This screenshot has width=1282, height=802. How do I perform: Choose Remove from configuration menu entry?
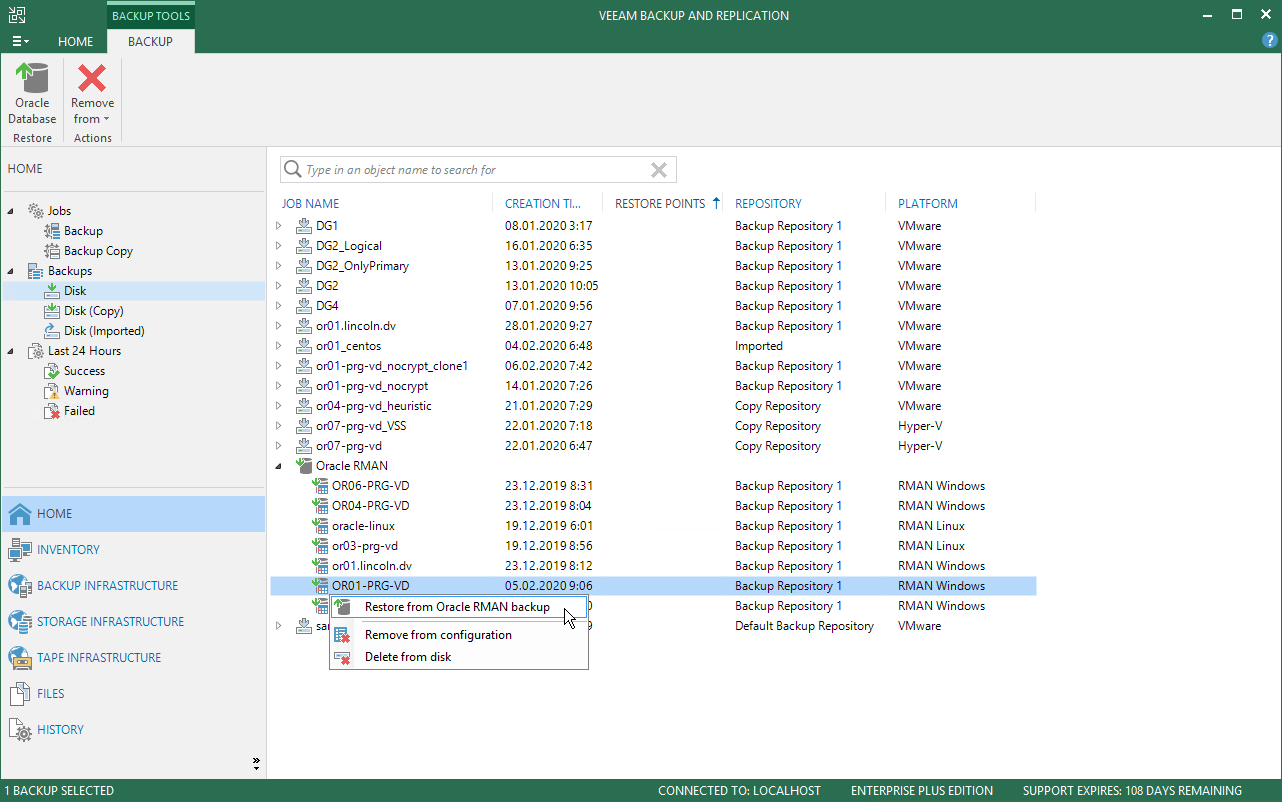[459, 635]
